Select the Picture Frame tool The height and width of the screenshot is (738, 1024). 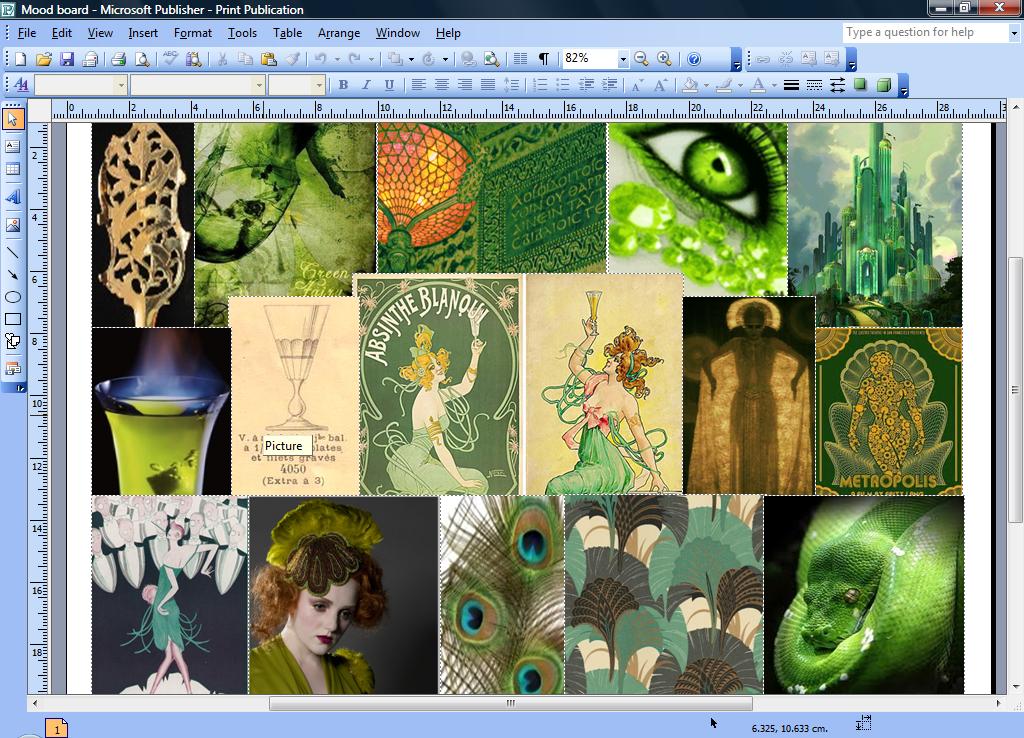click(12, 225)
